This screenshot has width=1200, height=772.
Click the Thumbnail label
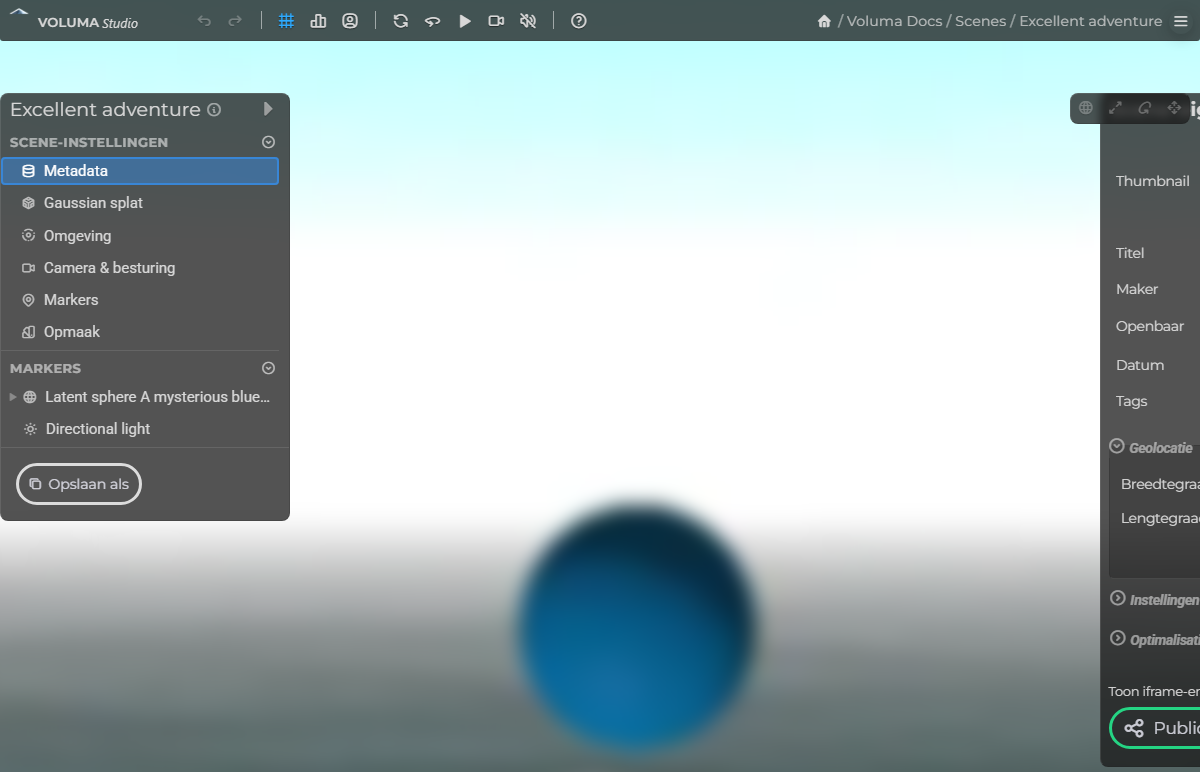tap(1153, 181)
